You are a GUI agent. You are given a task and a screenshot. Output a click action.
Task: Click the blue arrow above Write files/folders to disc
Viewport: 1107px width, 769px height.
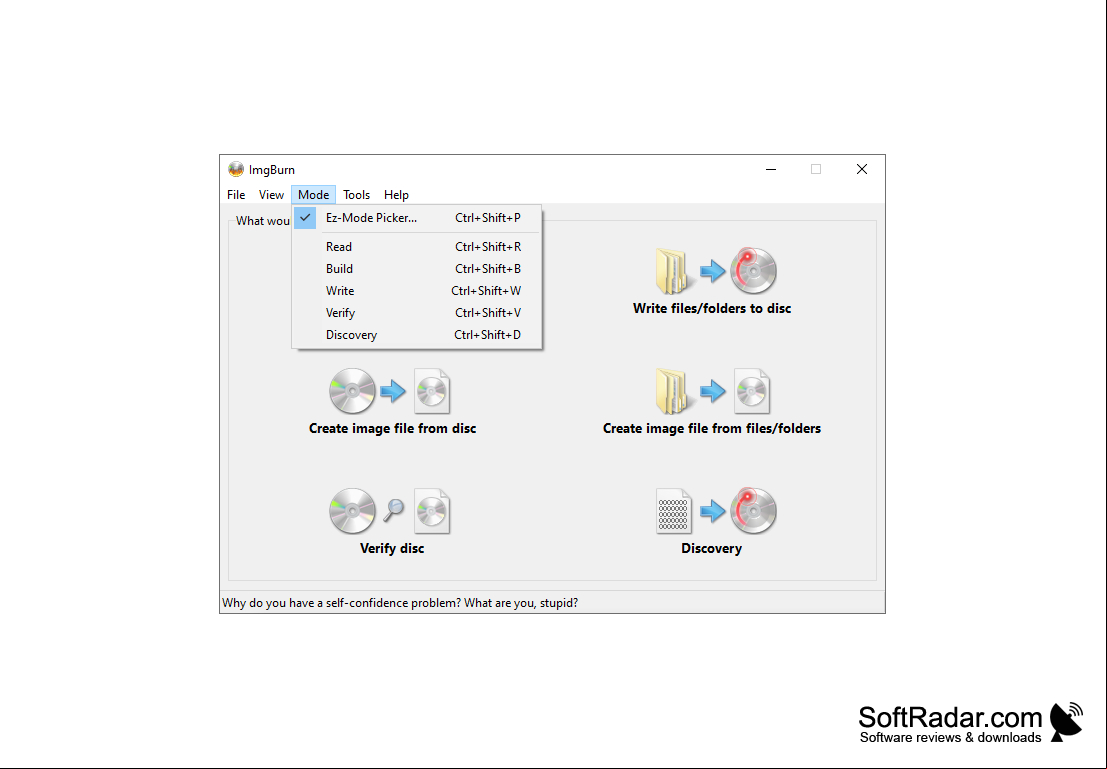tap(712, 270)
